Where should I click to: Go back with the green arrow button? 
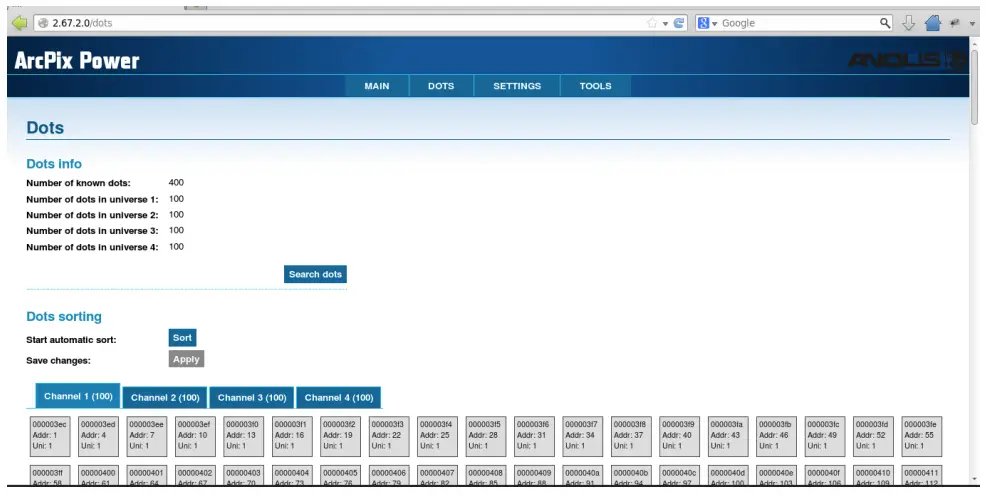(19, 23)
